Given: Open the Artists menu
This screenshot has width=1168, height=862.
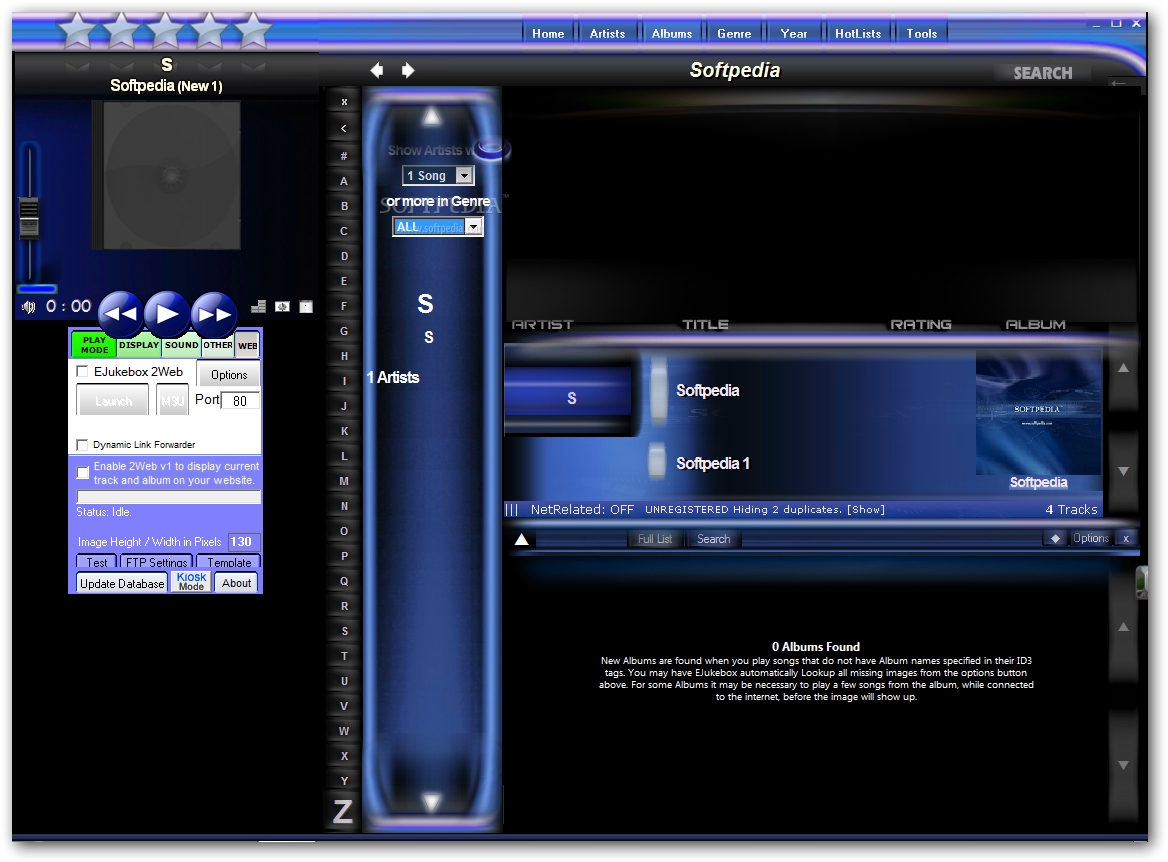Looking at the screenshot, I should point(607,34).
